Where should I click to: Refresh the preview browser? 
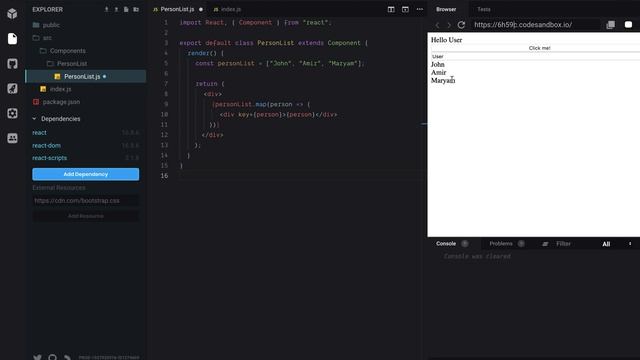[461, 25]
